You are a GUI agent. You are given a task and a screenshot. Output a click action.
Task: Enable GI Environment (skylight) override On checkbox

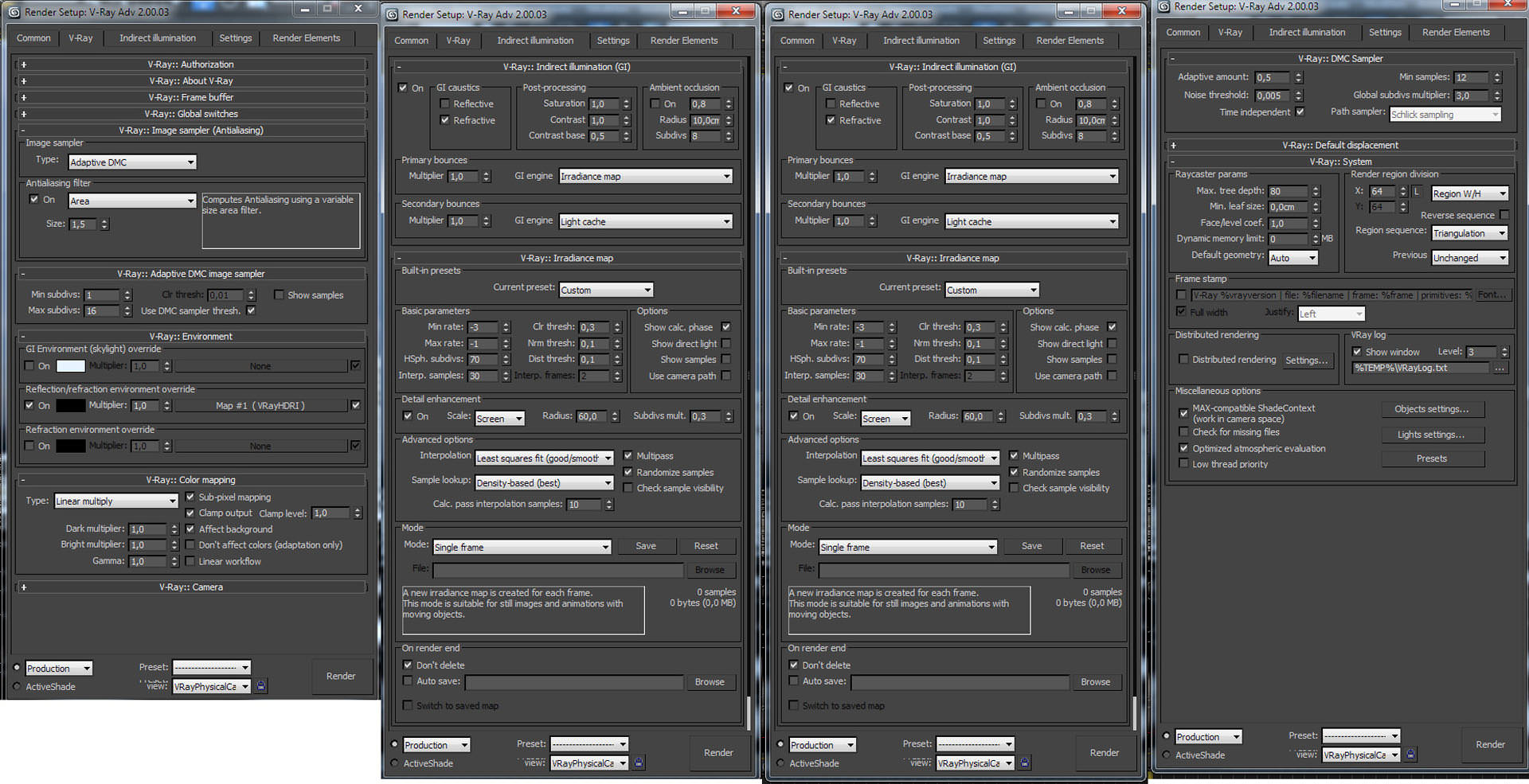click(x=29, y=366)
